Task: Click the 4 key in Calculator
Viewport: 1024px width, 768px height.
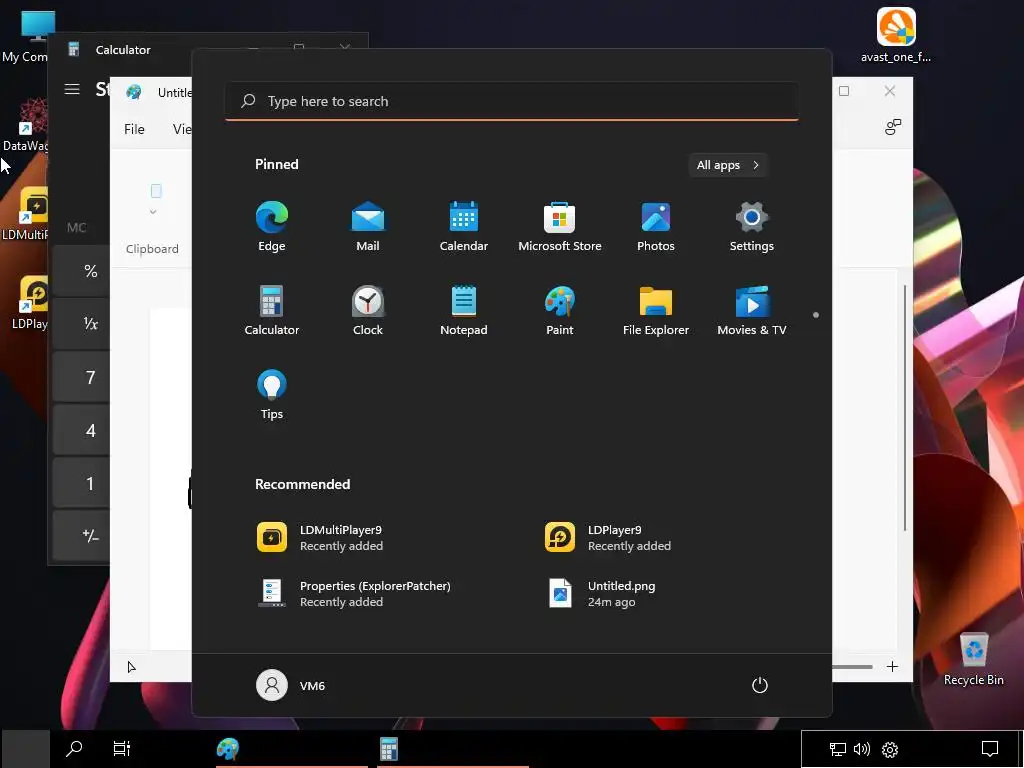Action: click(x=81, y=430)
